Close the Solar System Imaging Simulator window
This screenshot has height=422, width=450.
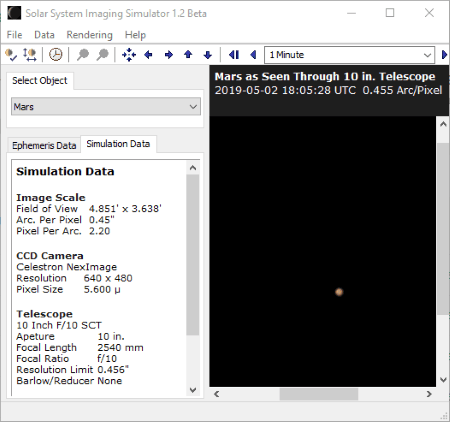(429, 13)
